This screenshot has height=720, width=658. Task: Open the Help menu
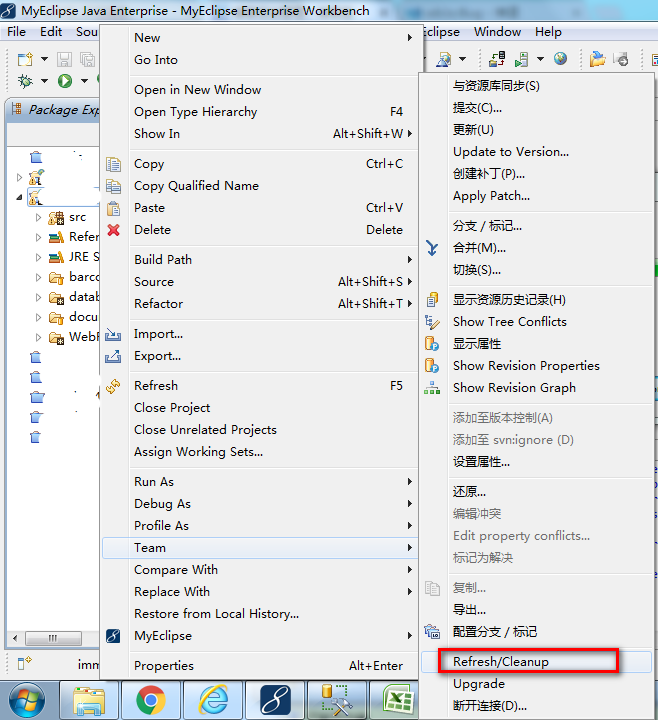[x=548, y=32]
